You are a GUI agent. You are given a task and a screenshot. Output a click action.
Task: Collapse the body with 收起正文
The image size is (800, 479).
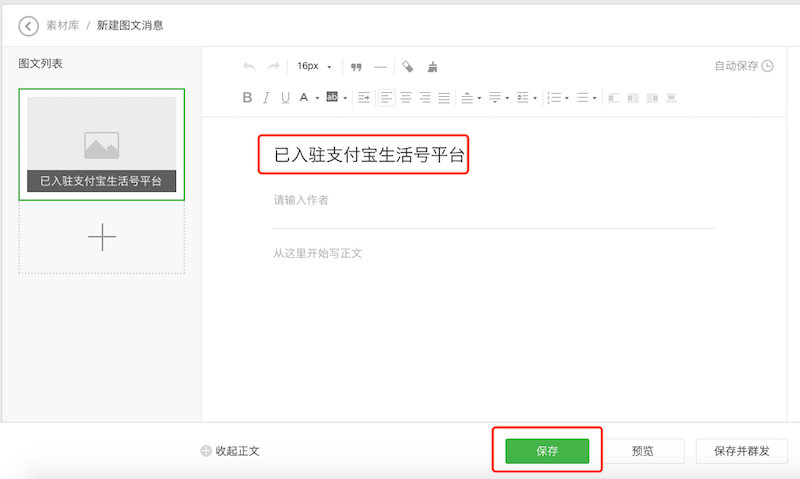point(230,451)
